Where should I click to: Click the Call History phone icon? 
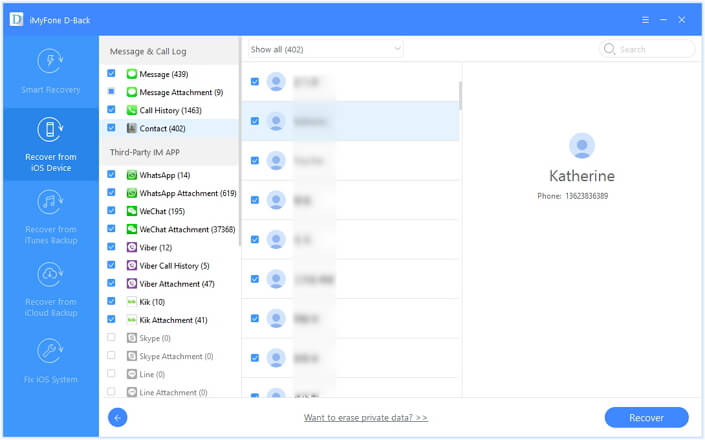coord(132,110)
